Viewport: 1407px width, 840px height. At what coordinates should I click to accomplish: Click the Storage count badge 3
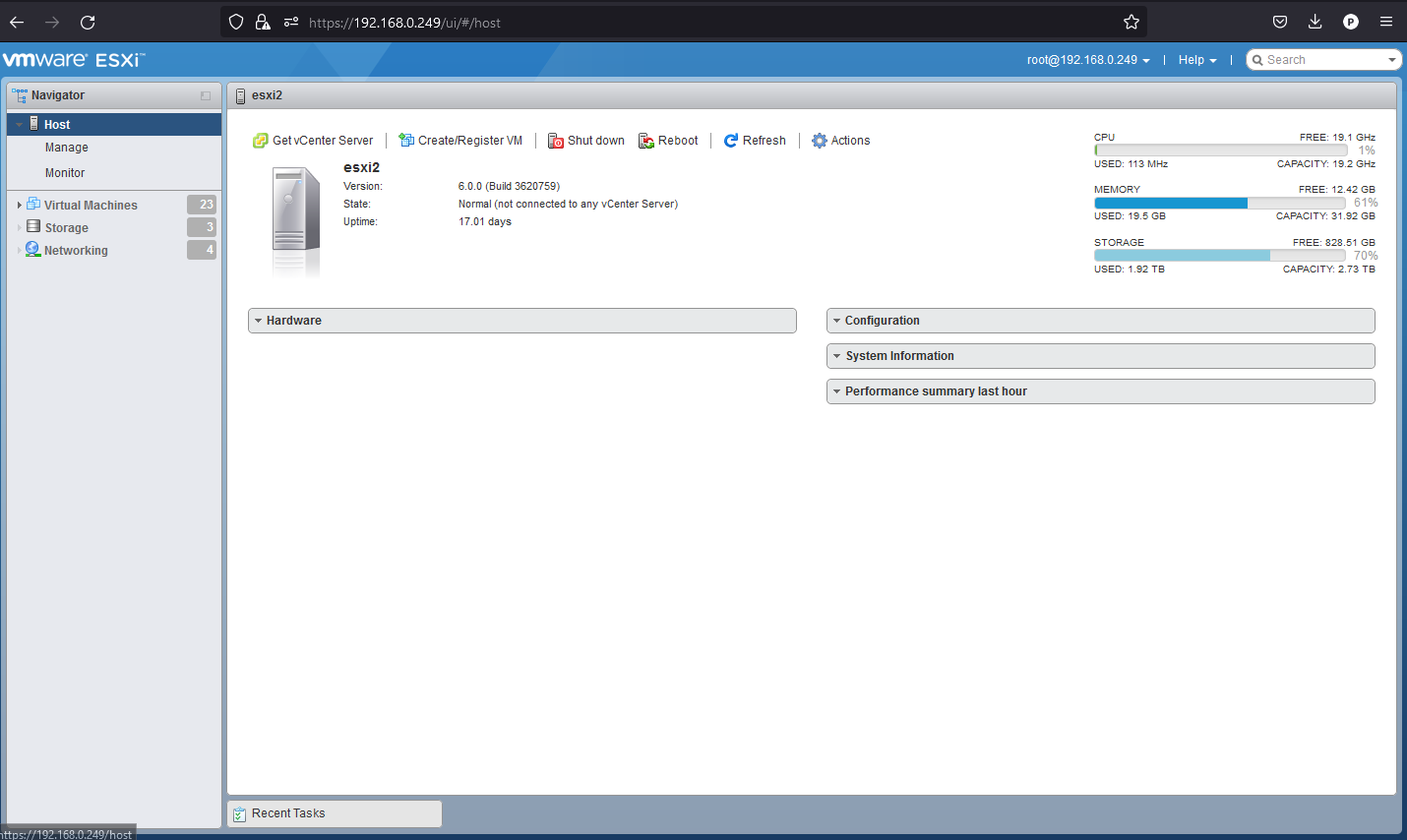202,227
